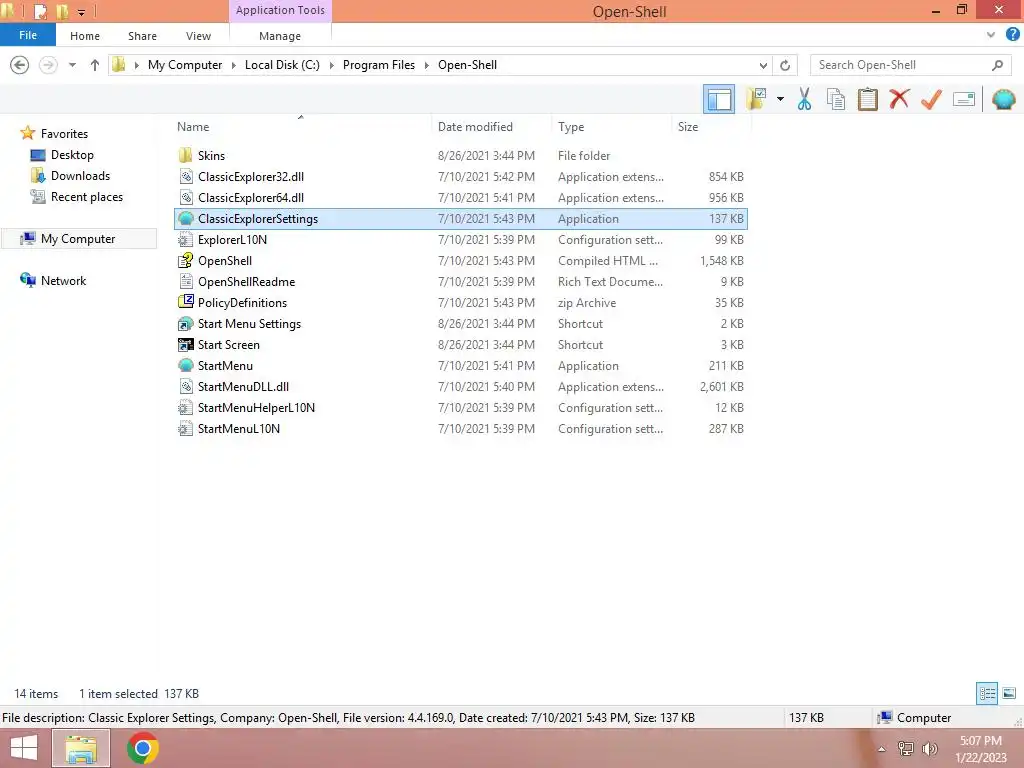Sort by the Type column header
This screenshot has width=1024, height=768.
pyautogui.click(x=611, y=127)
